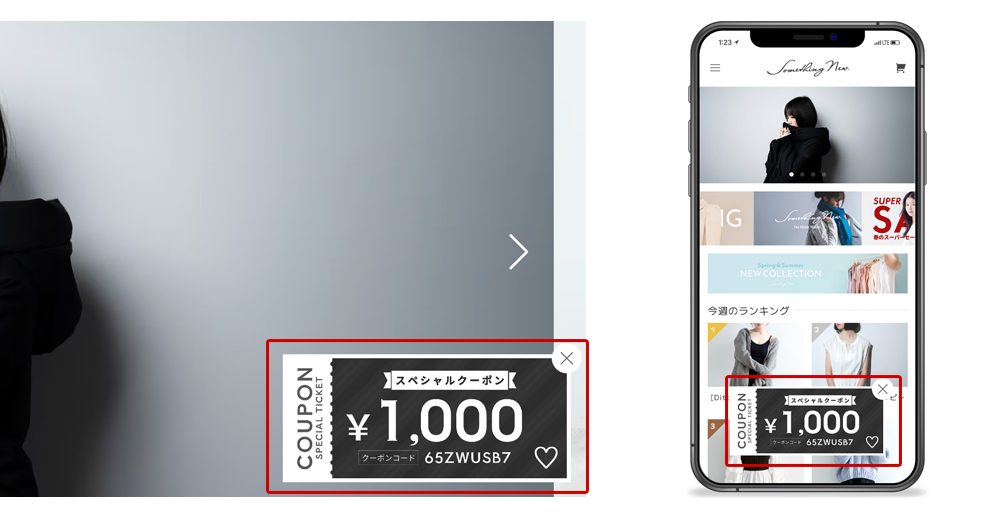Image resolution: width=1000 pixels, height=518 pixels.
Task: Open the Spring & Summer New Collection banner
Action: (807, 274)
